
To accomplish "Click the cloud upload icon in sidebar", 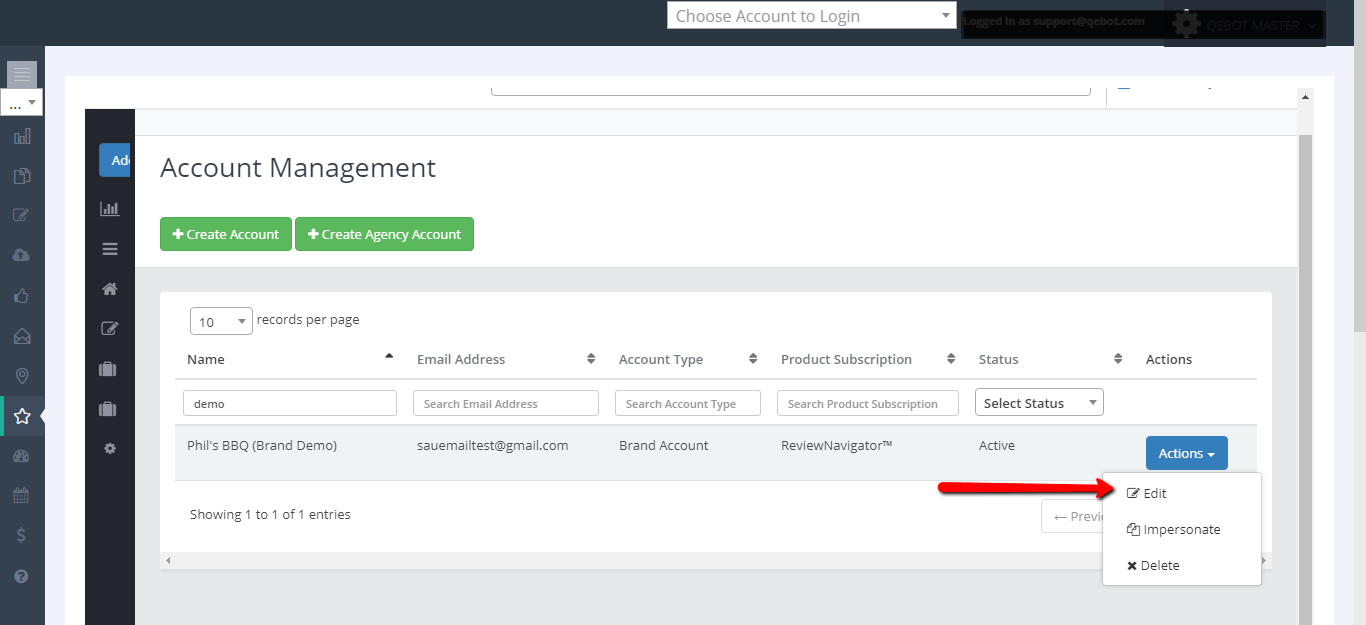I will coord(22,255).
